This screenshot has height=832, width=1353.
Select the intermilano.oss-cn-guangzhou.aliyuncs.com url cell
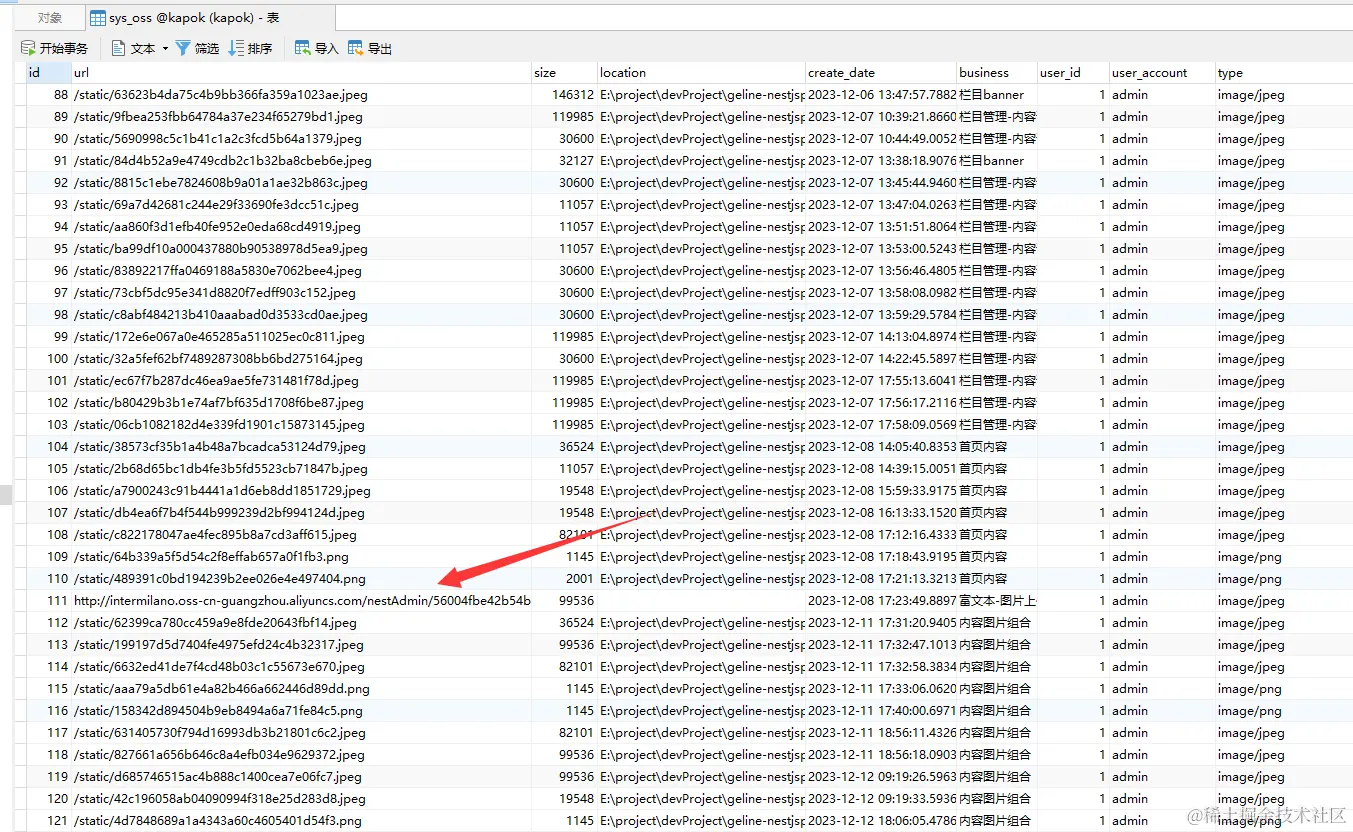coord(301,601)
